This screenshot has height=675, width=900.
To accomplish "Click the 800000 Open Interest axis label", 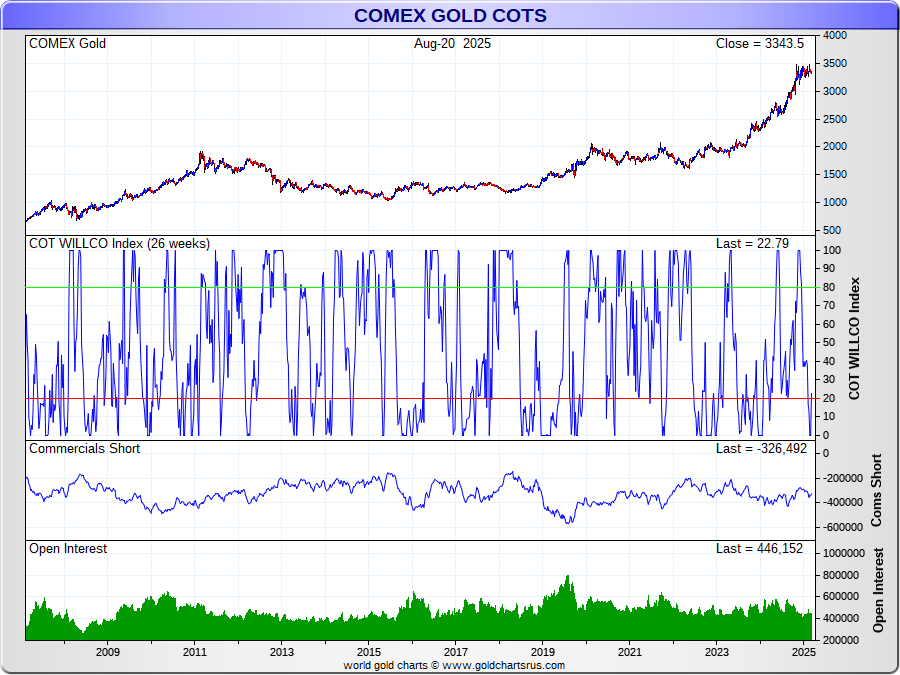I will click(841, 575).
